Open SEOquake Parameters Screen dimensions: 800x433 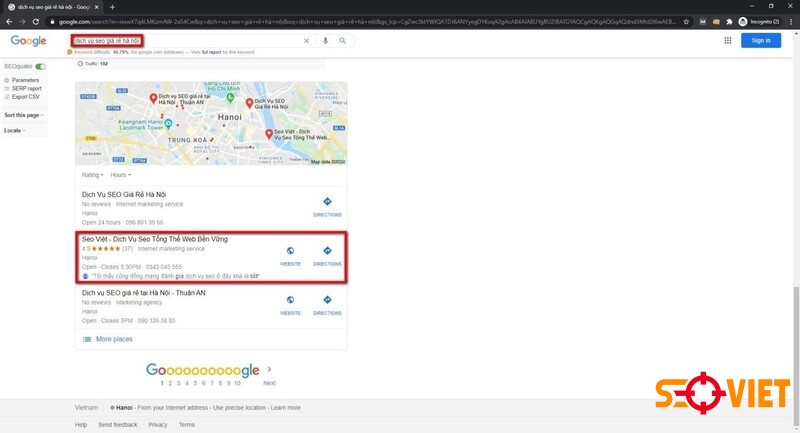(25, 80)
